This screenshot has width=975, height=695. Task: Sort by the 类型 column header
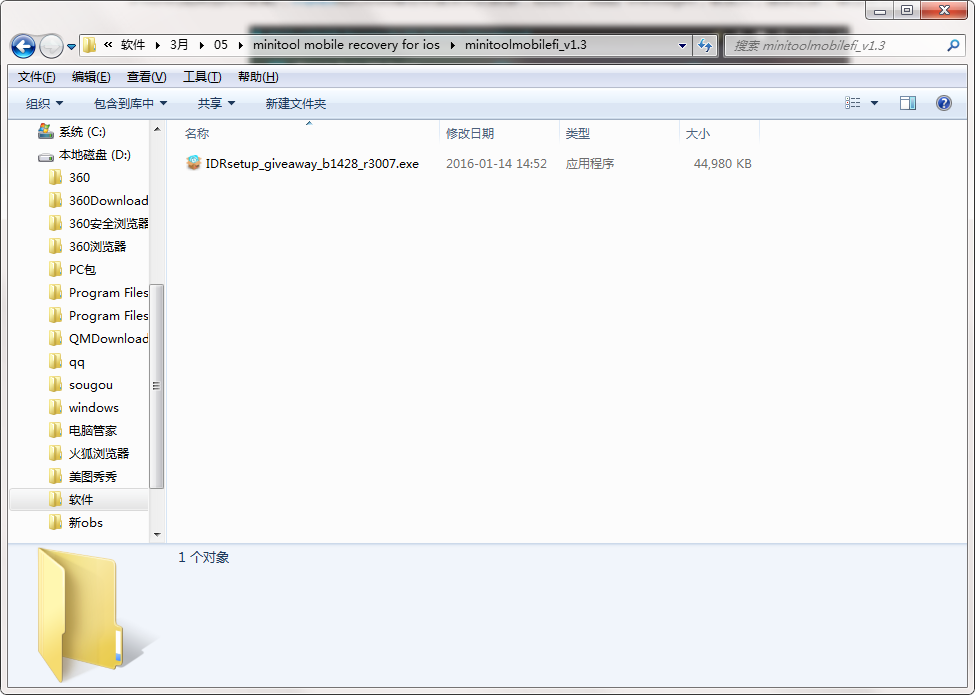[578, 133]
